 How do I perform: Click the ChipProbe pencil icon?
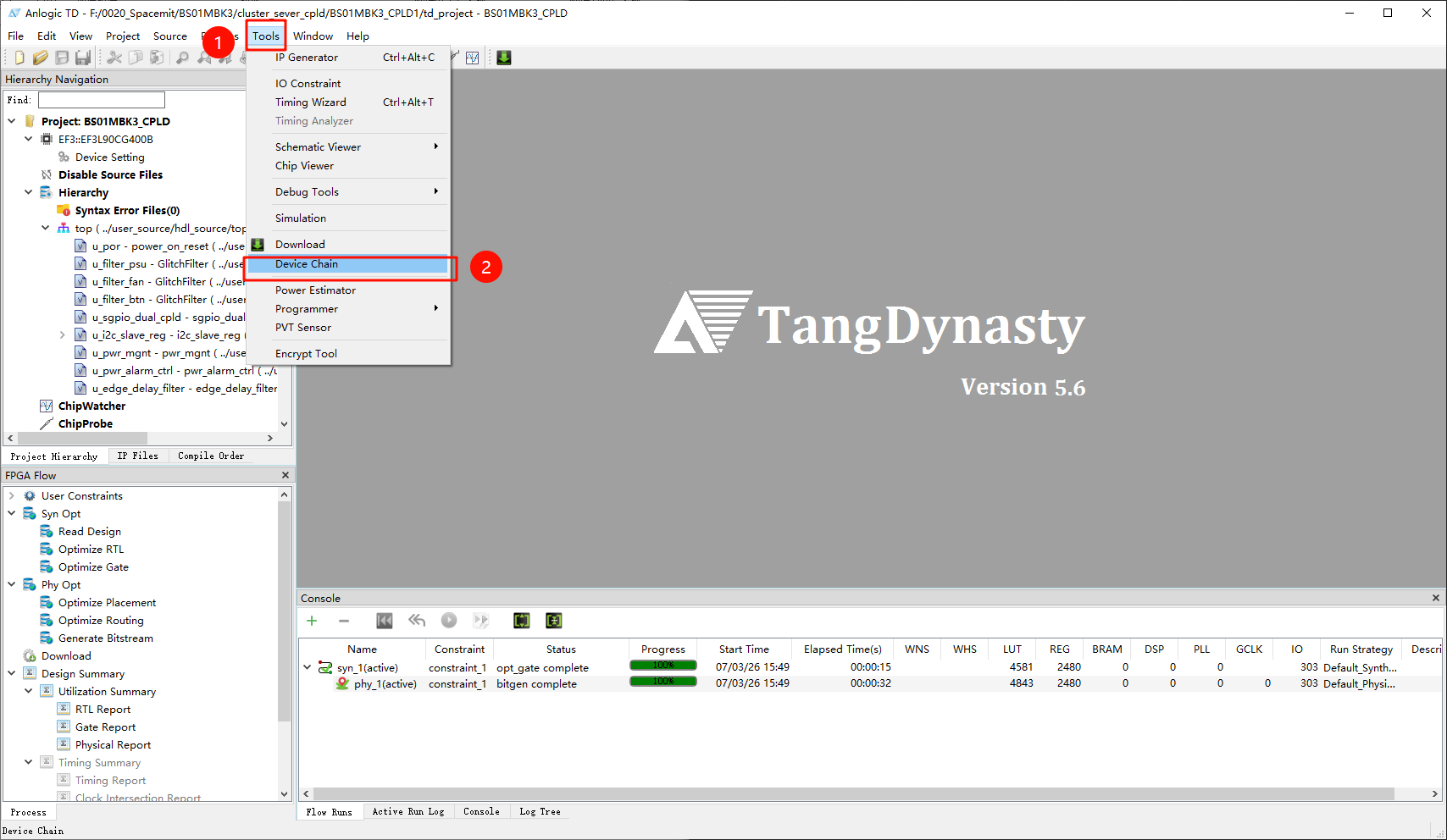(47, 424)
